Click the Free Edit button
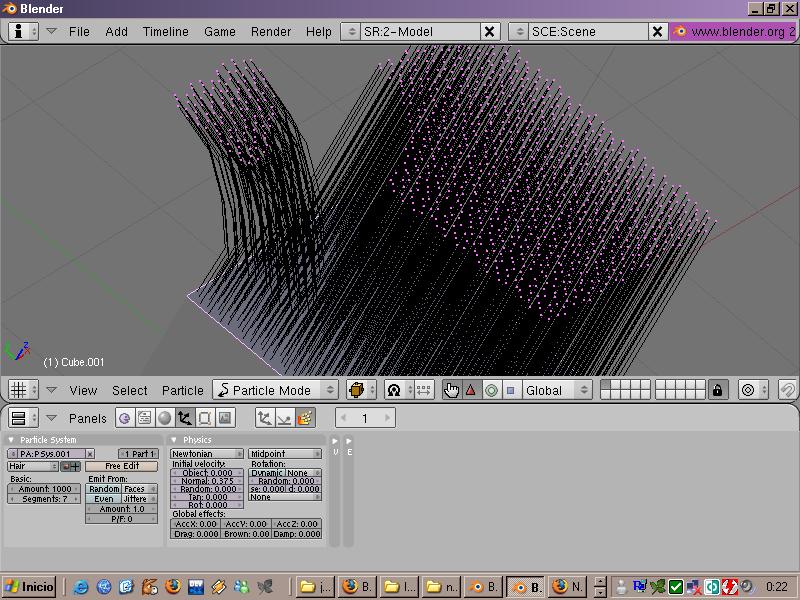Screen dimensions: 800x600 click(x=121, y=466)
